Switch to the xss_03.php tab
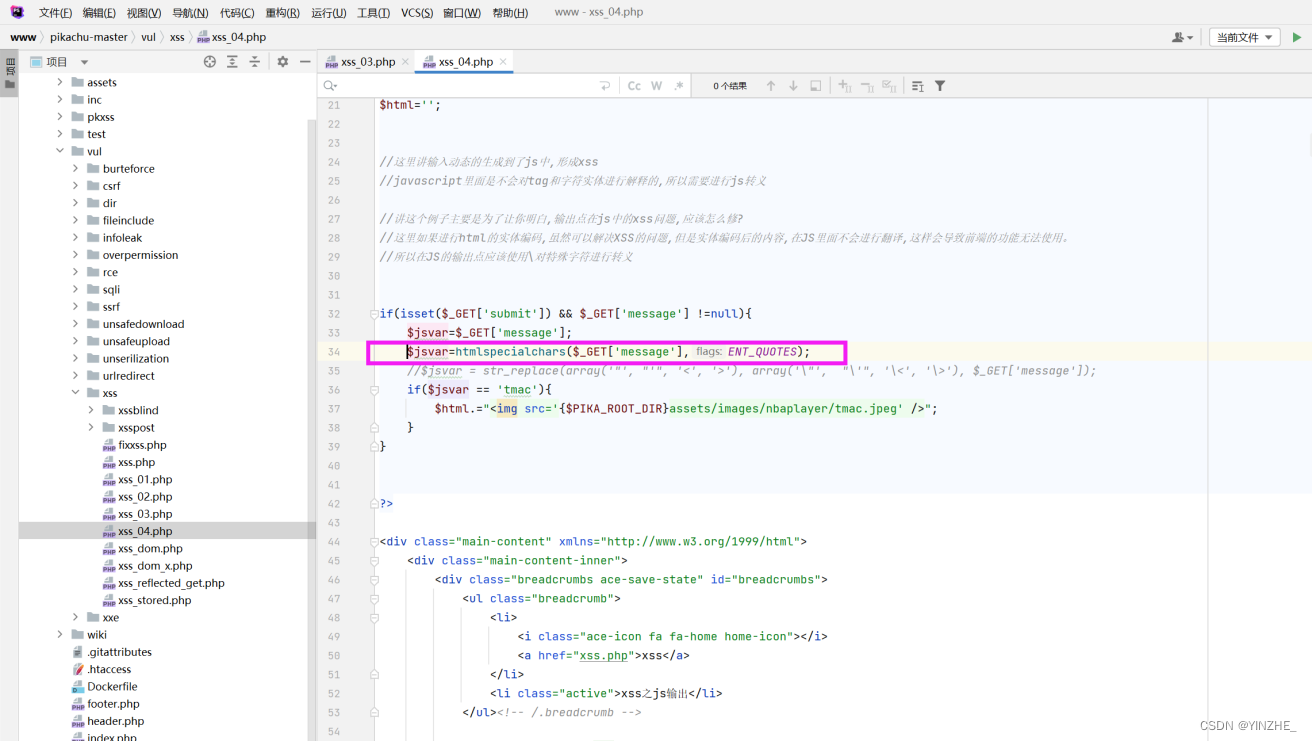 point(367,62)
